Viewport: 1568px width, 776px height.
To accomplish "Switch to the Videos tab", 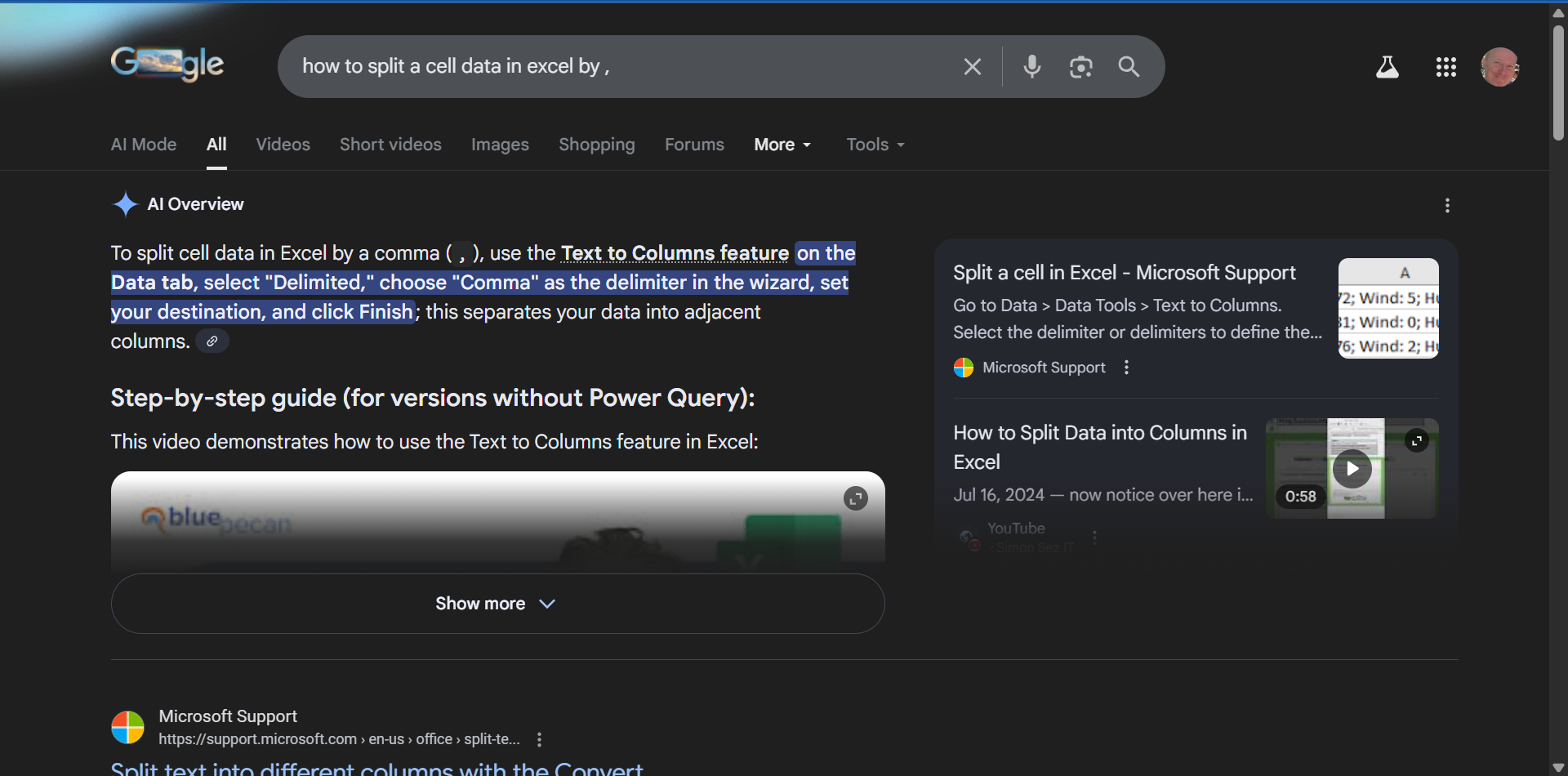I will point(283,145).
